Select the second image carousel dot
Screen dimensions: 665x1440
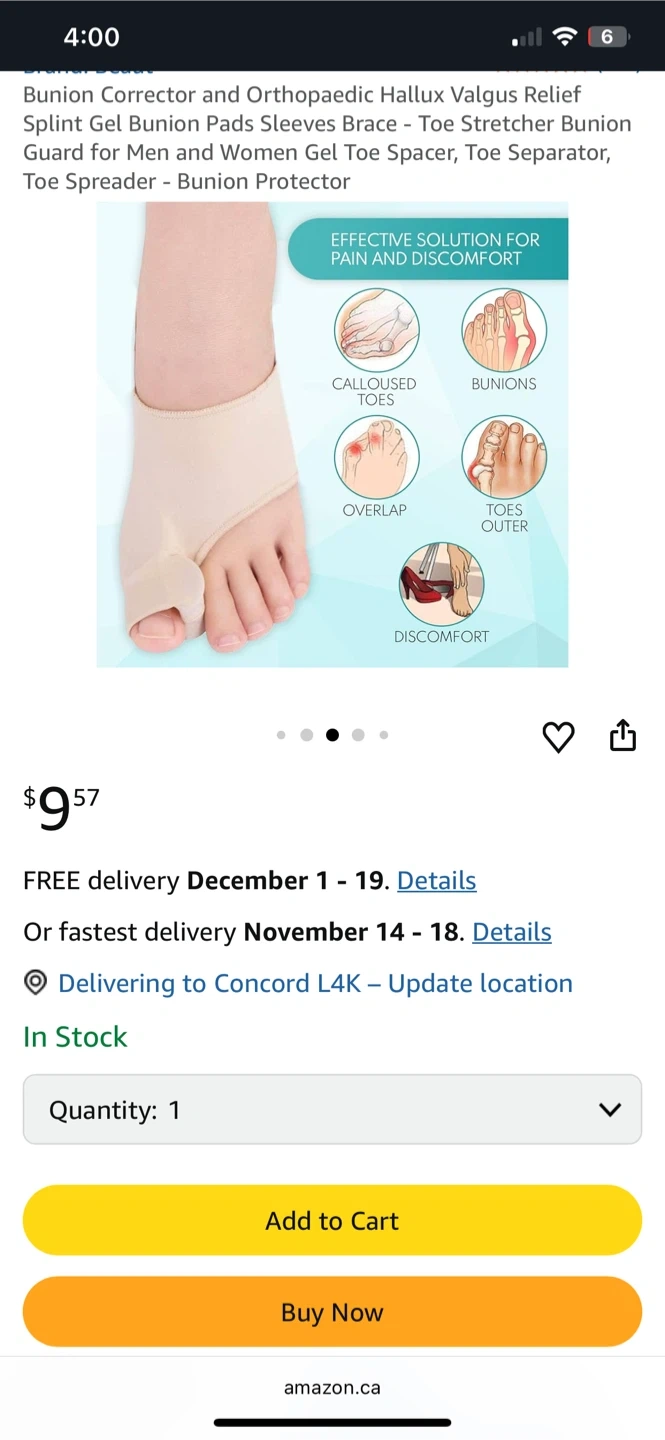pyautogui.click(x=306, y=735)
